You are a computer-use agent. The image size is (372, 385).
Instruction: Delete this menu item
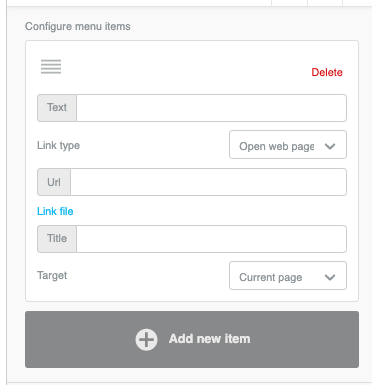pos(327,72)
